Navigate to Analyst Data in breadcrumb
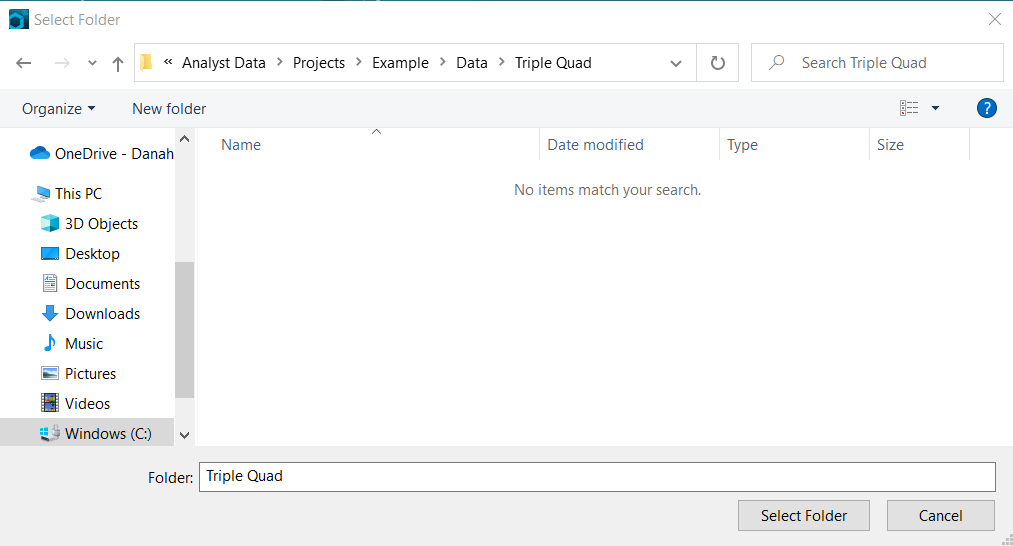This screenshot has height=546, width=1013. pos(224,63)
